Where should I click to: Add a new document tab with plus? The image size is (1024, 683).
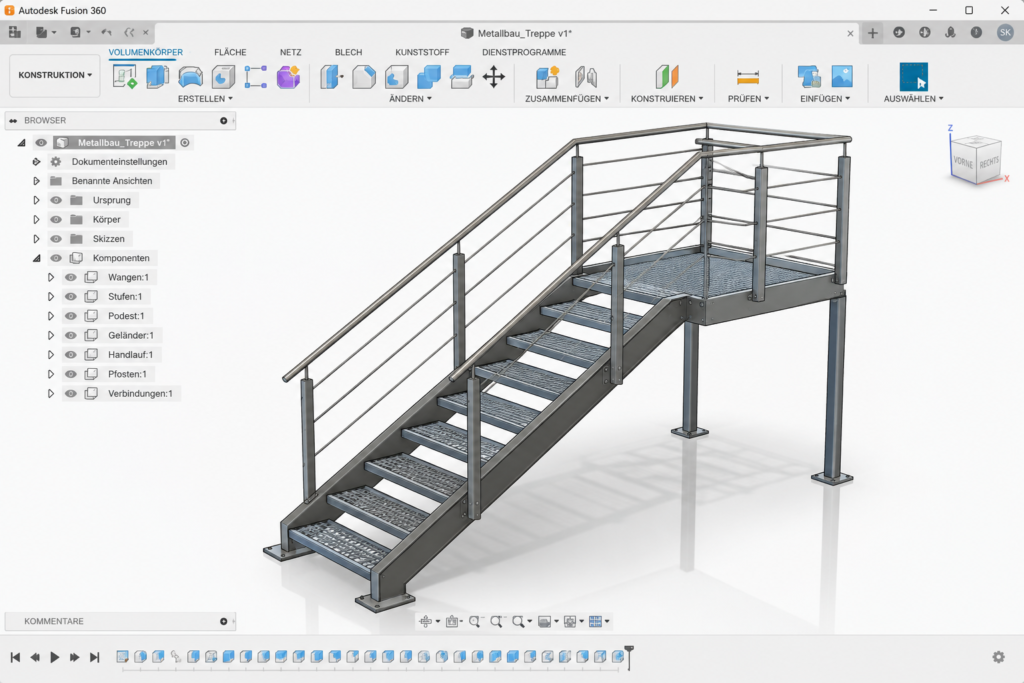872,33
